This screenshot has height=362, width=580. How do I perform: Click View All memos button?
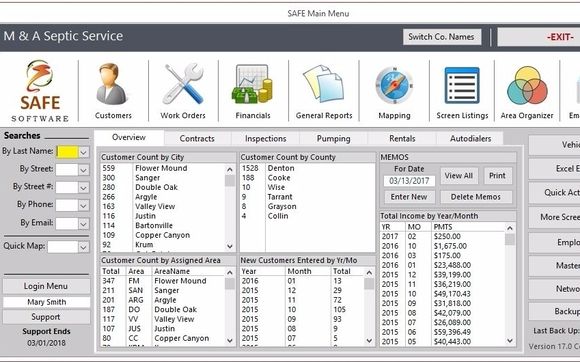coord(459,176)
